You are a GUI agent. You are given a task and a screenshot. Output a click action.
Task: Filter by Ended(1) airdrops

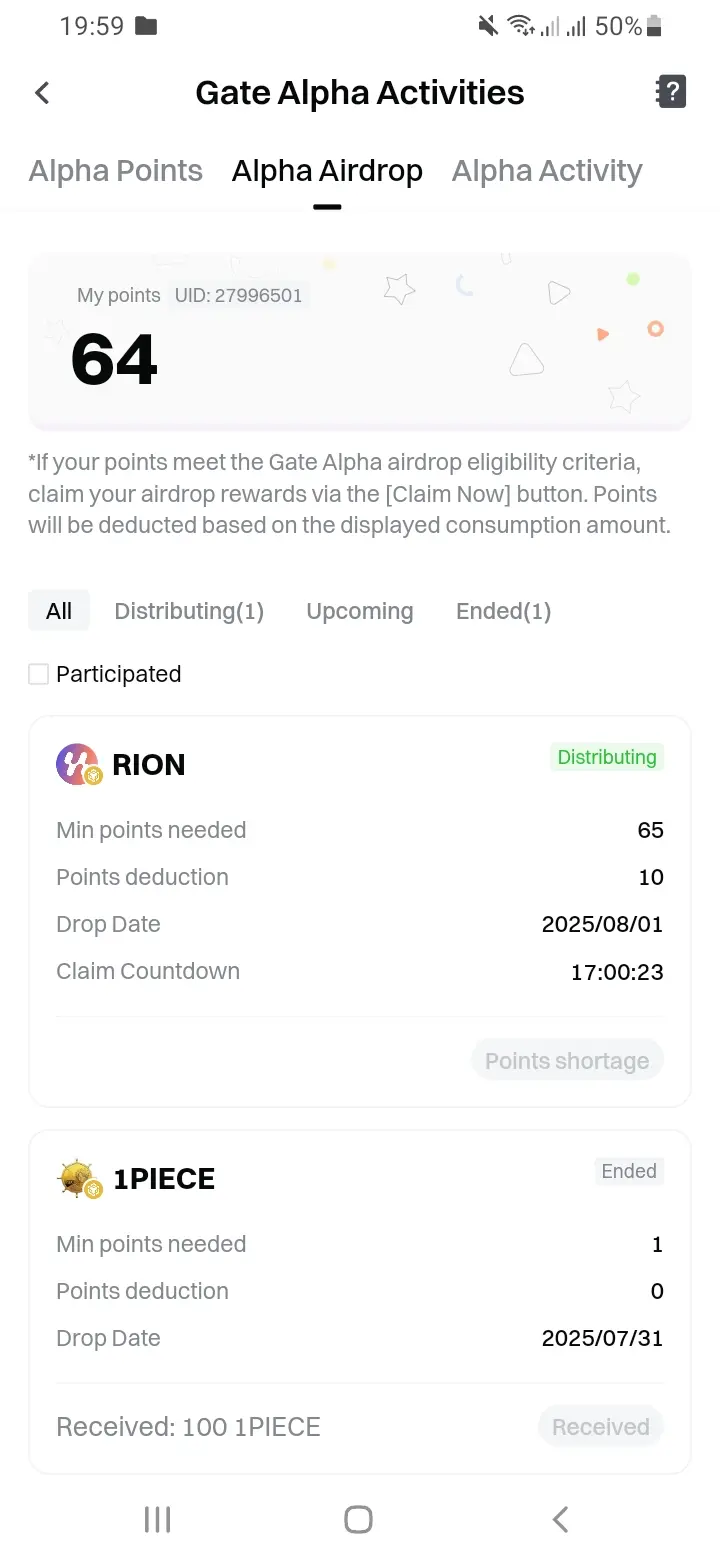(x=504, y=611)
